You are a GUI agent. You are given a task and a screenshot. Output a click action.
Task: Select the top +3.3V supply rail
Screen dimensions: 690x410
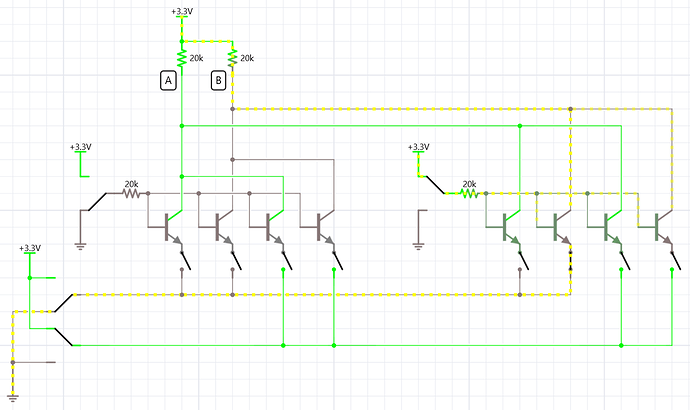[182, 14]
